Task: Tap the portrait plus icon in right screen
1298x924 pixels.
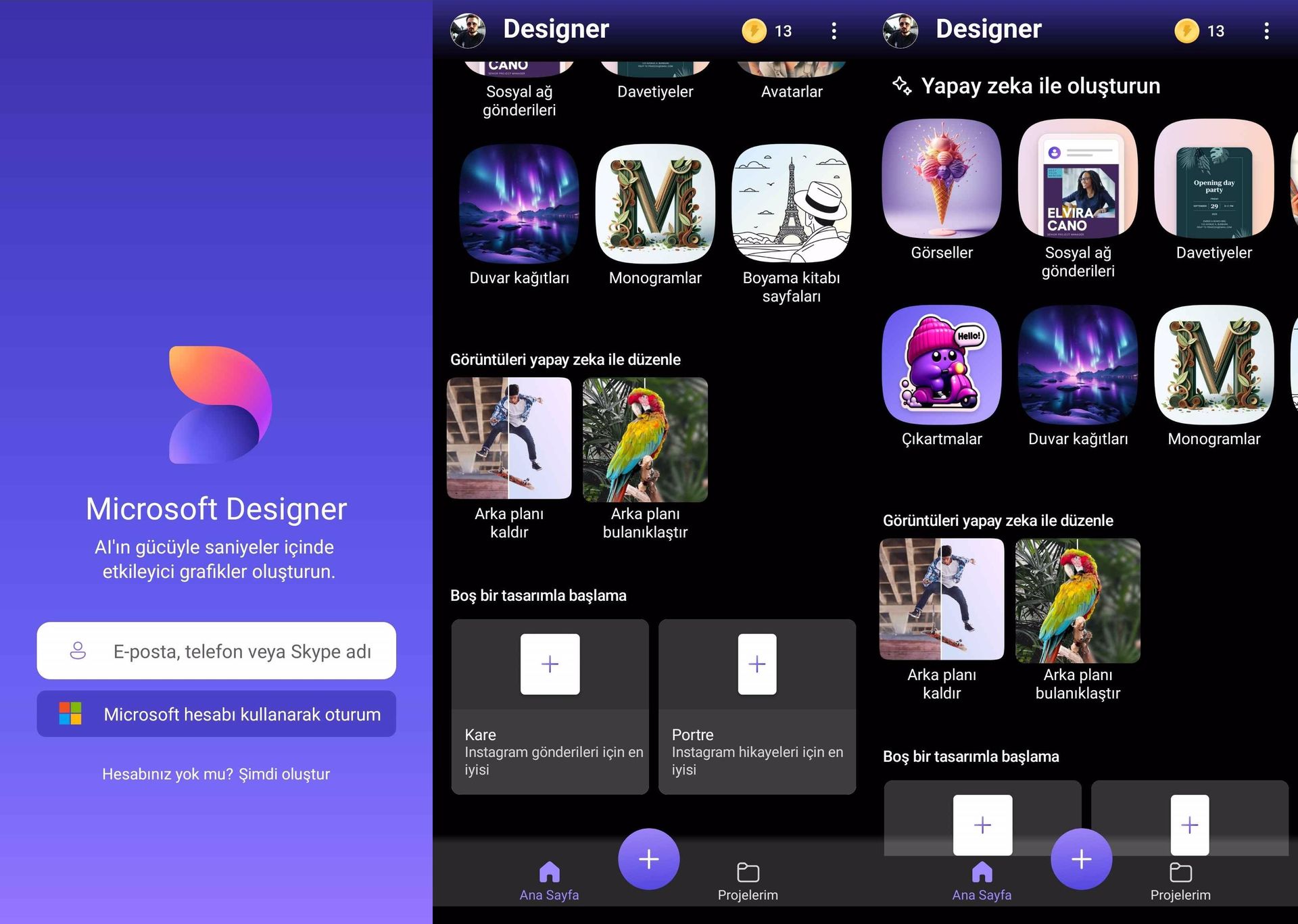Action: [x=1190, y=825]
